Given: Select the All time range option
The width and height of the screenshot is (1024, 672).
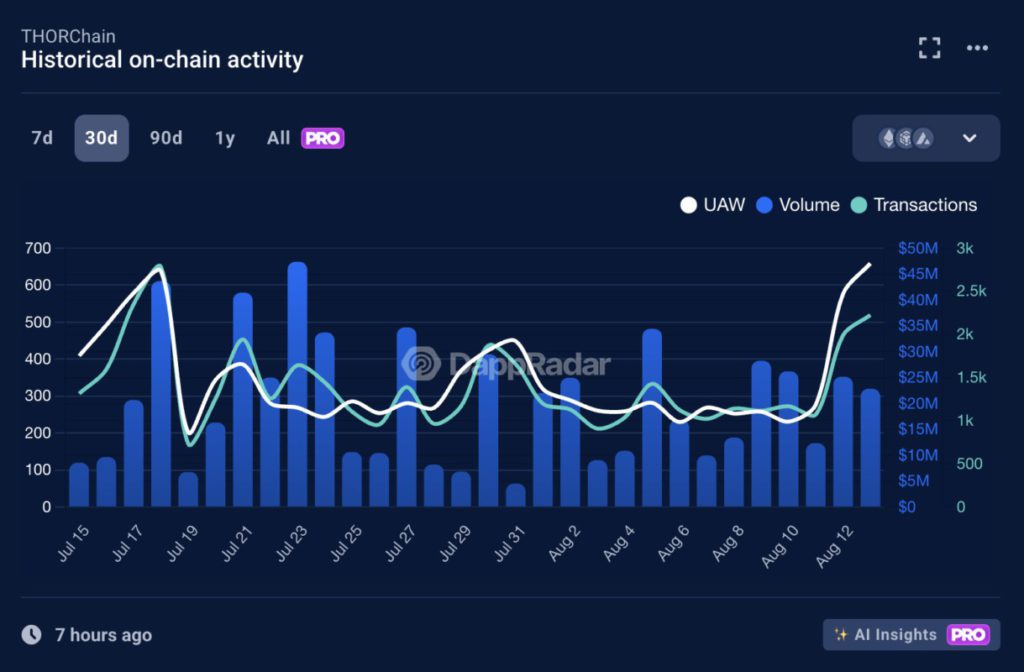Looking at the screenshot, I should tap(278, 138).
